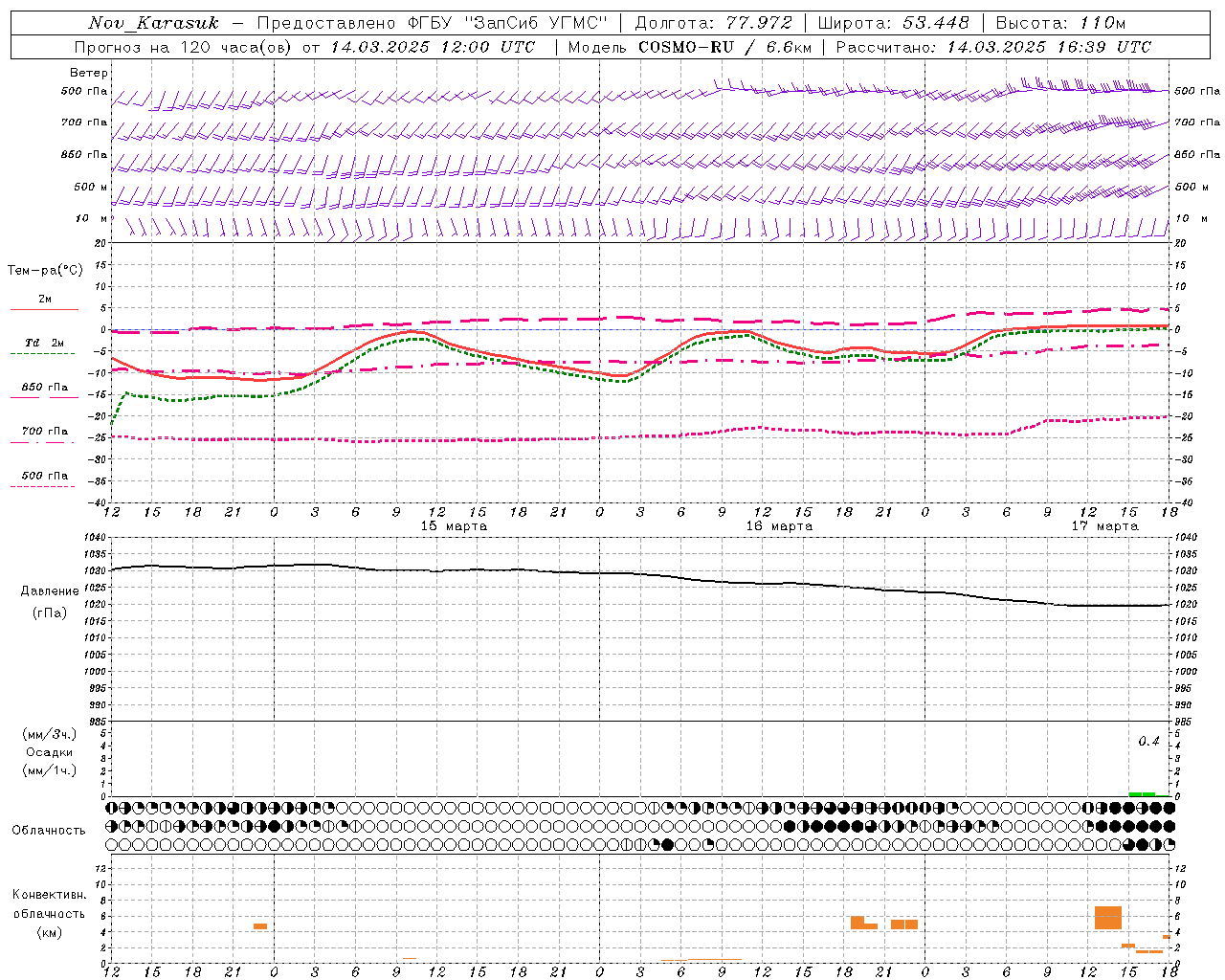Click the "Тем-ра(°C)" legend heading
1225x980 pixels.
pyautogui.click(x=45, y=271)
